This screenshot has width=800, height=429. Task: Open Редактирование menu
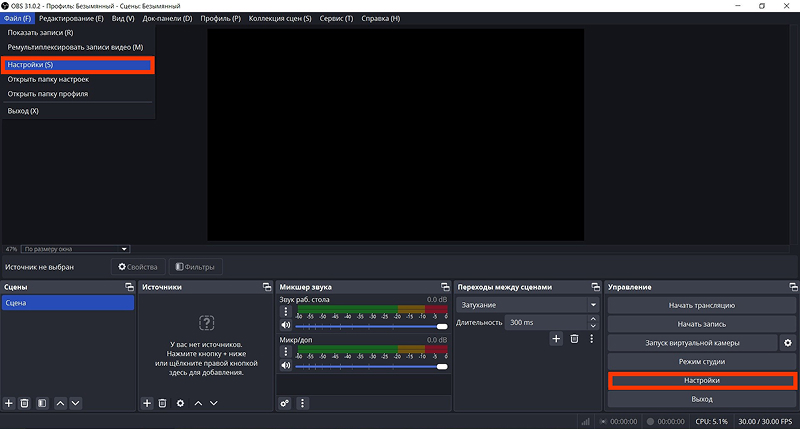pyautogui.click(x=71, y=18)
